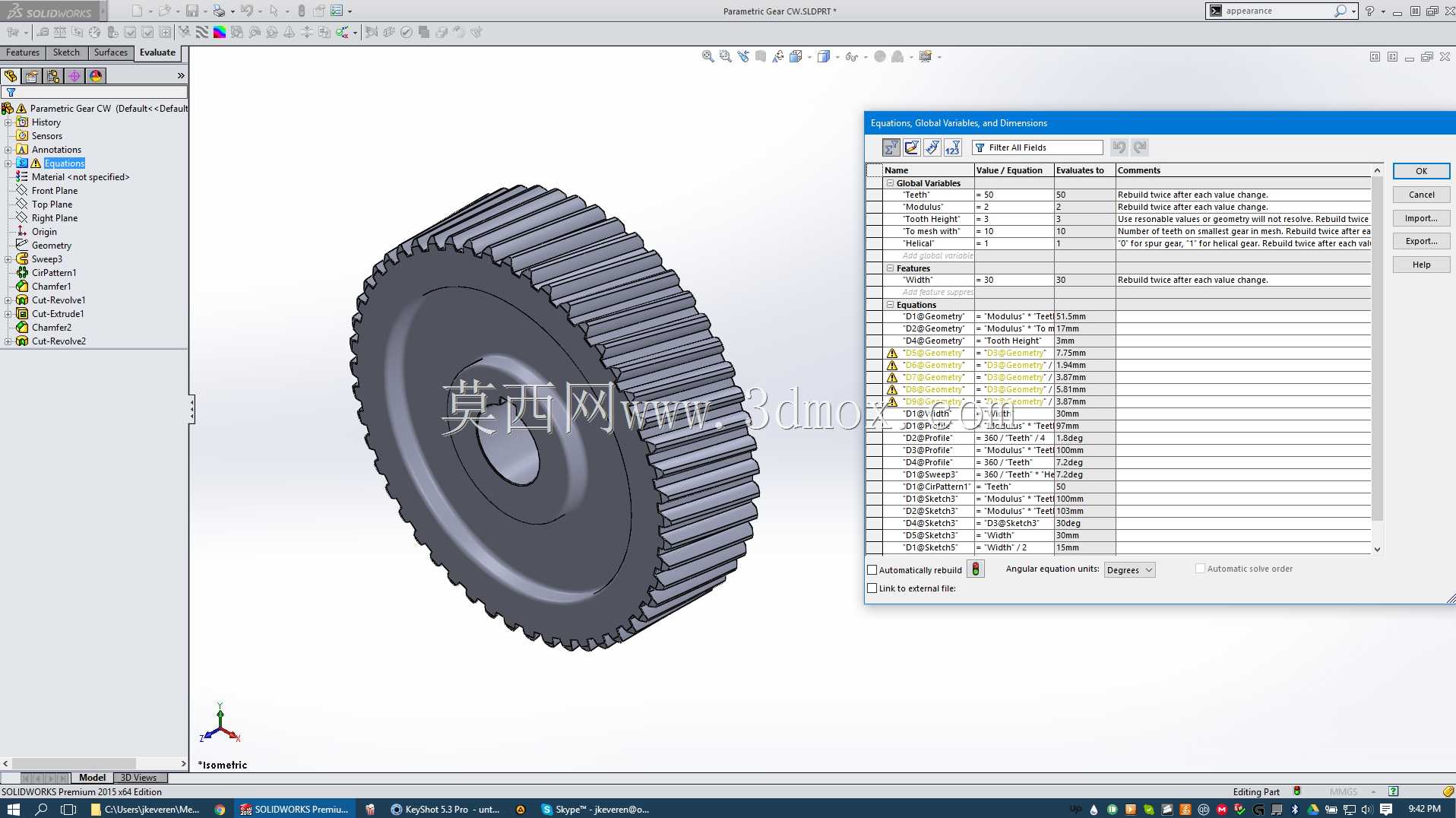Select Equation View sigma icon in dialog
This screenshot has height=818, width=1456.
[x=891, y=147]
